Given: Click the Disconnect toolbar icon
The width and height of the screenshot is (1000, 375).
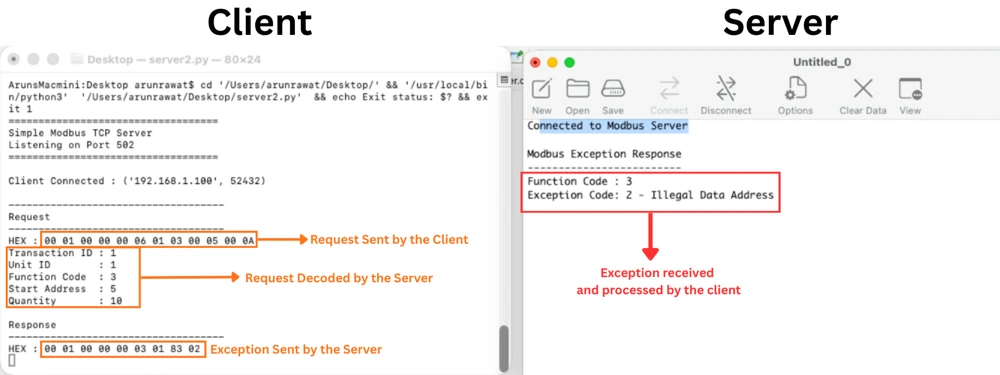Looking at the screenshot, I should (x=726, y=89).
